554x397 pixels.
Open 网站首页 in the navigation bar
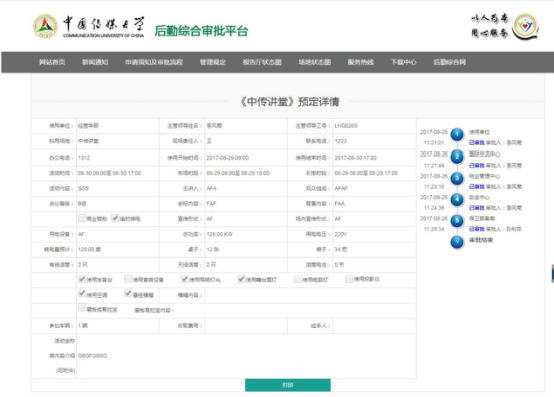pyautogui.click(x=52, y=62)
